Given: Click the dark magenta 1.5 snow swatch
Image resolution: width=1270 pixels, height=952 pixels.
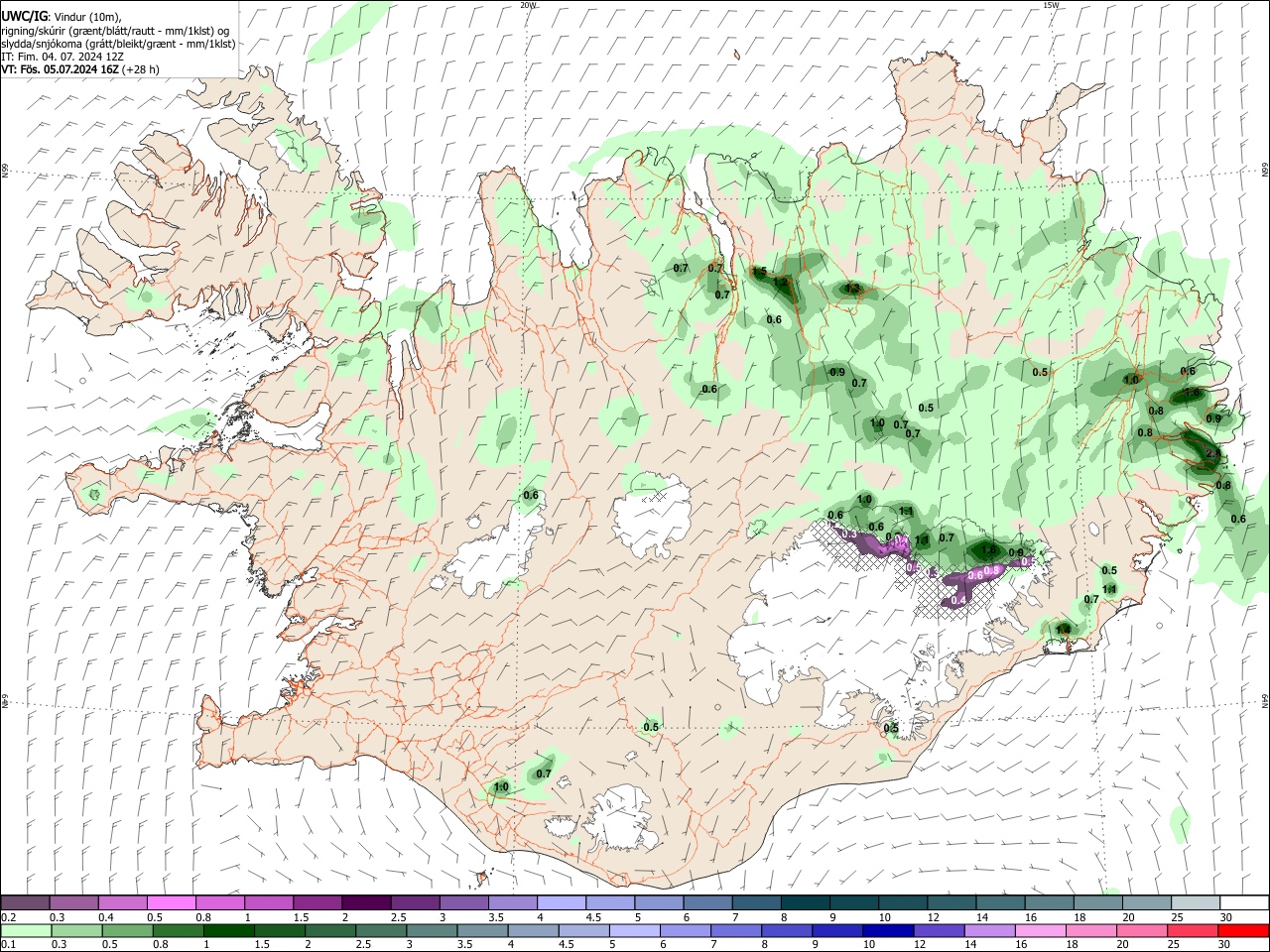Looking at the screenshot, I should [x=317, y=902].
